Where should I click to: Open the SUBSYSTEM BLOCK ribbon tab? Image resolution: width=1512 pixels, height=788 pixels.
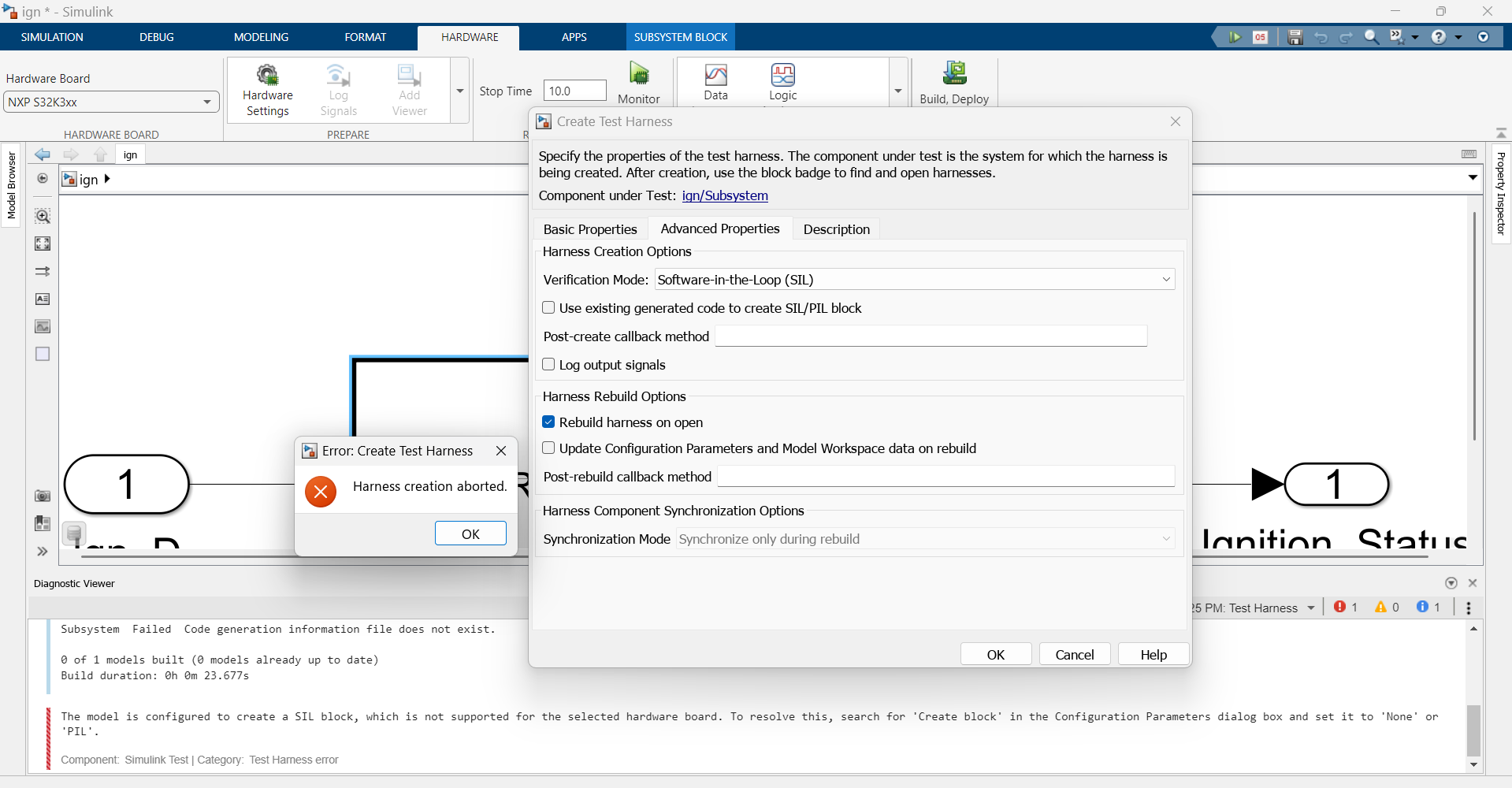[680, 36]
